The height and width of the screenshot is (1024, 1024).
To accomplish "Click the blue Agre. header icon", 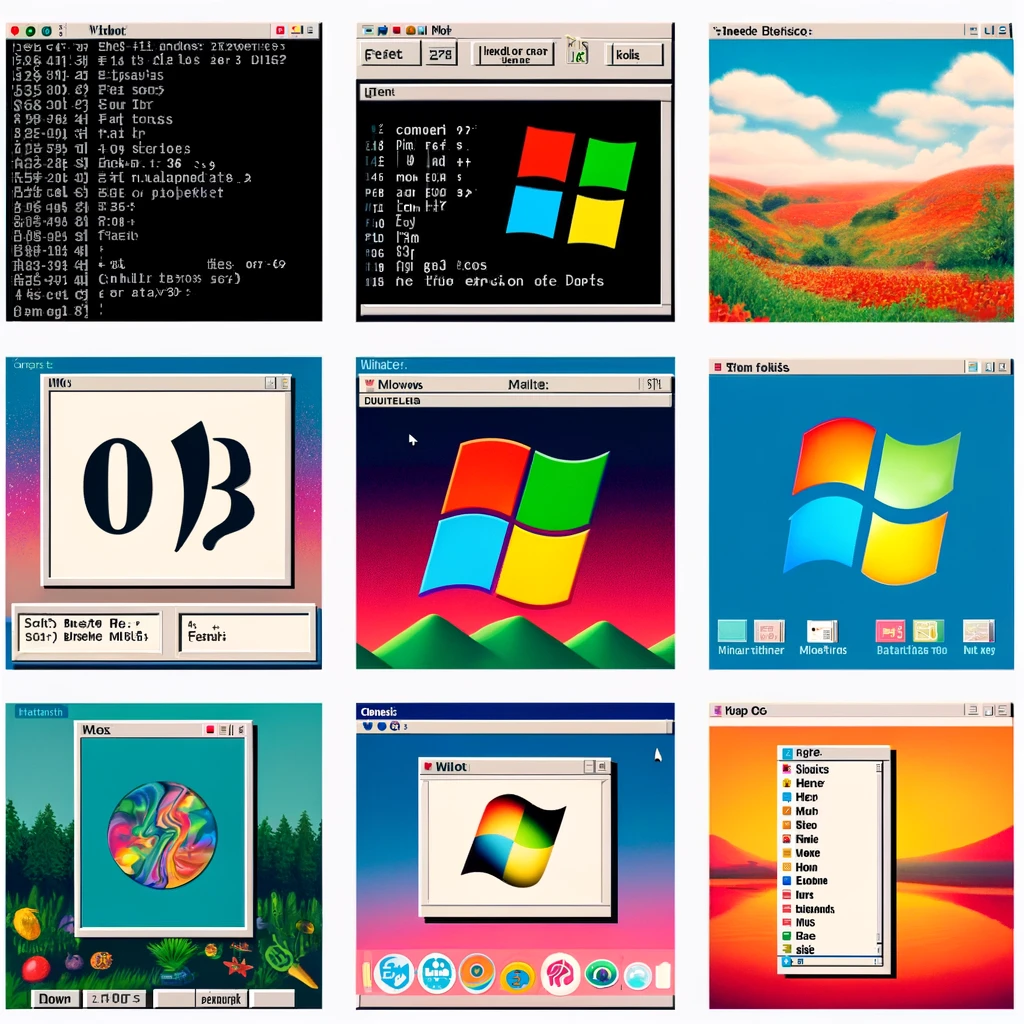I will tap(788, 753).
